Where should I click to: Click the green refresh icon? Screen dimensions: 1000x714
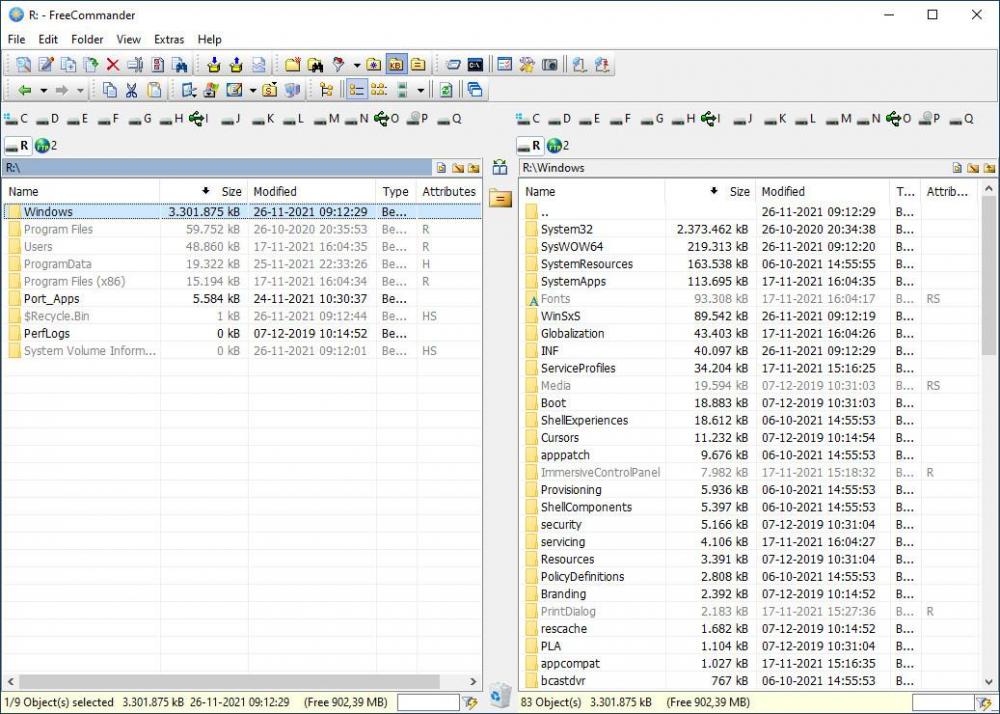(446, 90)
